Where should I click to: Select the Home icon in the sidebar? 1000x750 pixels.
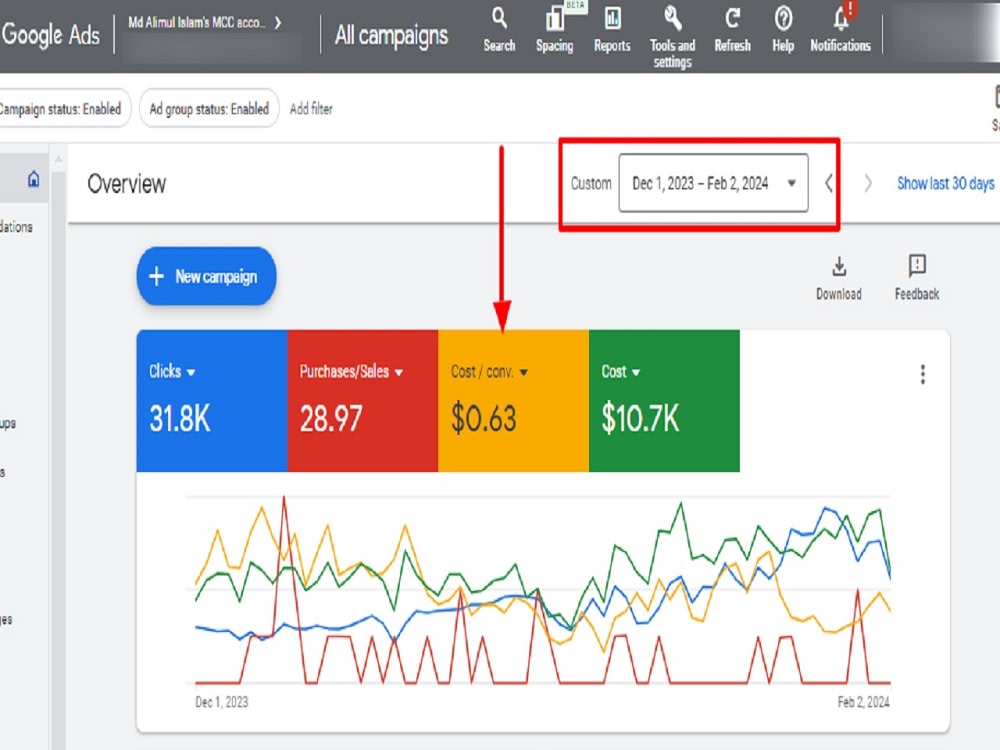point(33,177)
